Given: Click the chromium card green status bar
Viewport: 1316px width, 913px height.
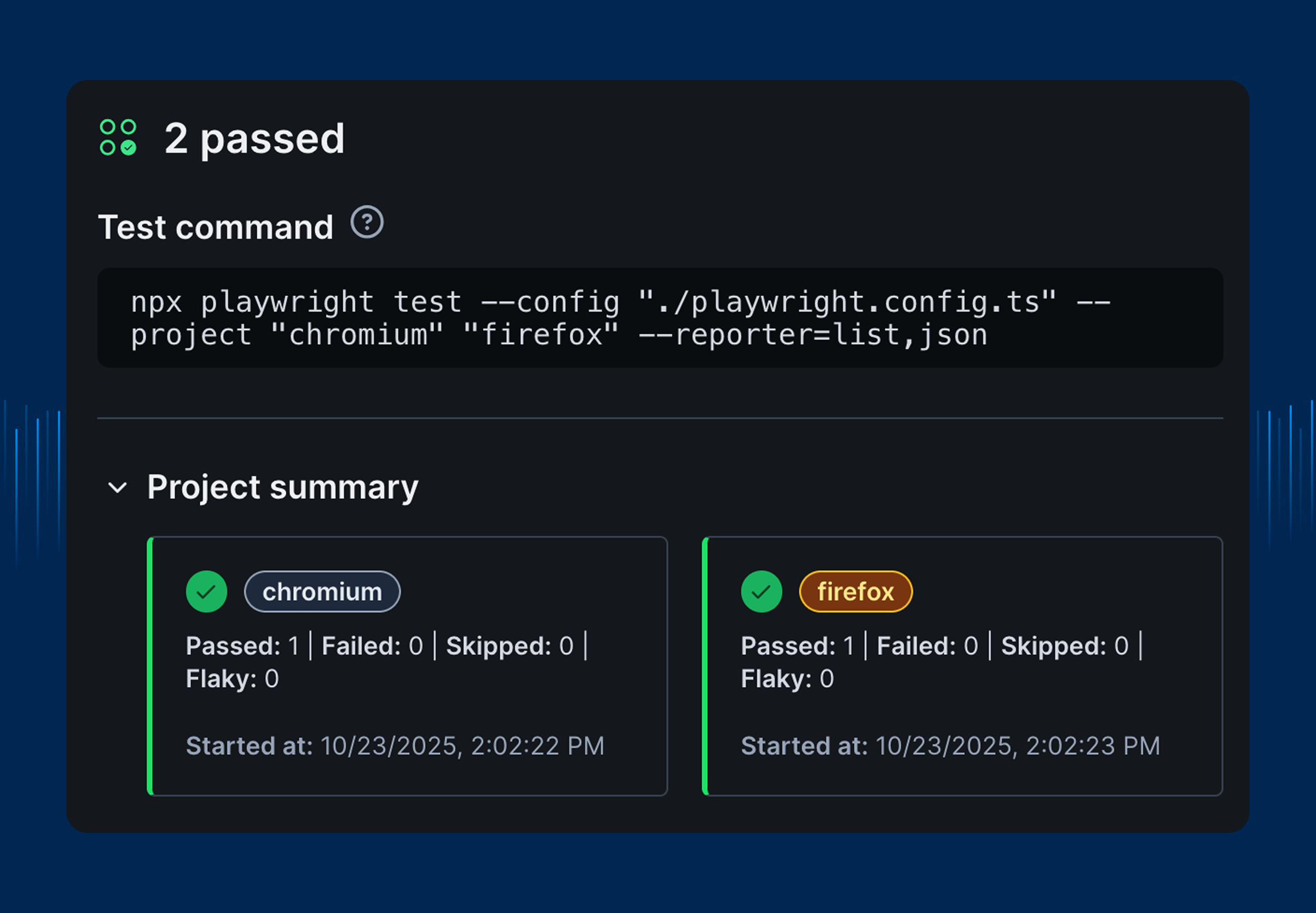Looking at the screenshot, I should coord(150,666).
